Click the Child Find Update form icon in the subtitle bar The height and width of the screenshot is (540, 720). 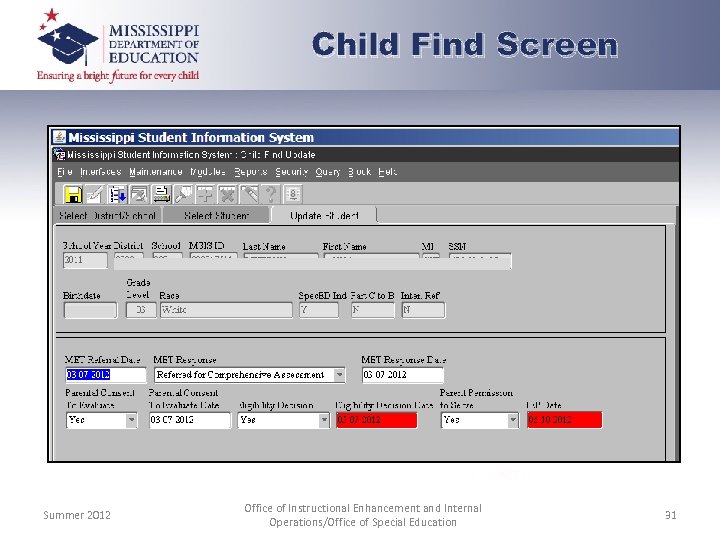tap(60, 154)
